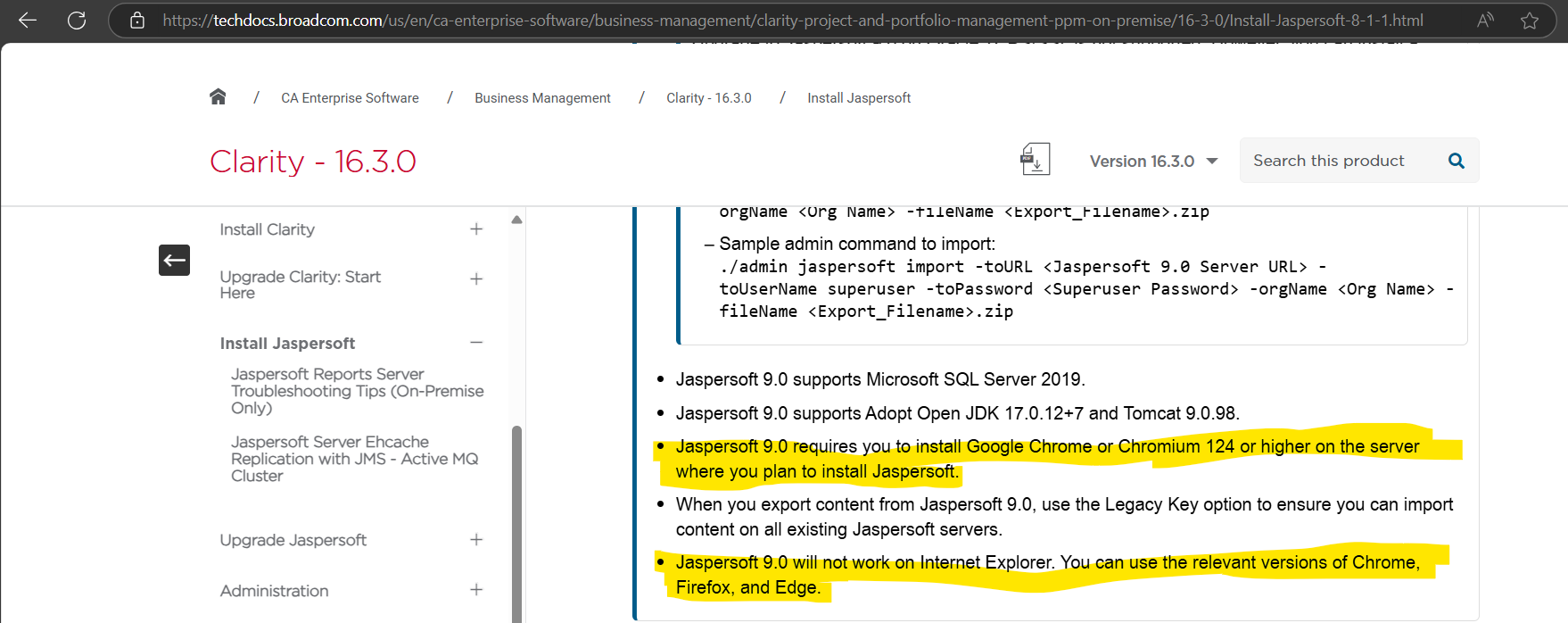Open the Version 16.3.0 dropdown
Screen dimensions: 1568x623
coord(1153,161)
